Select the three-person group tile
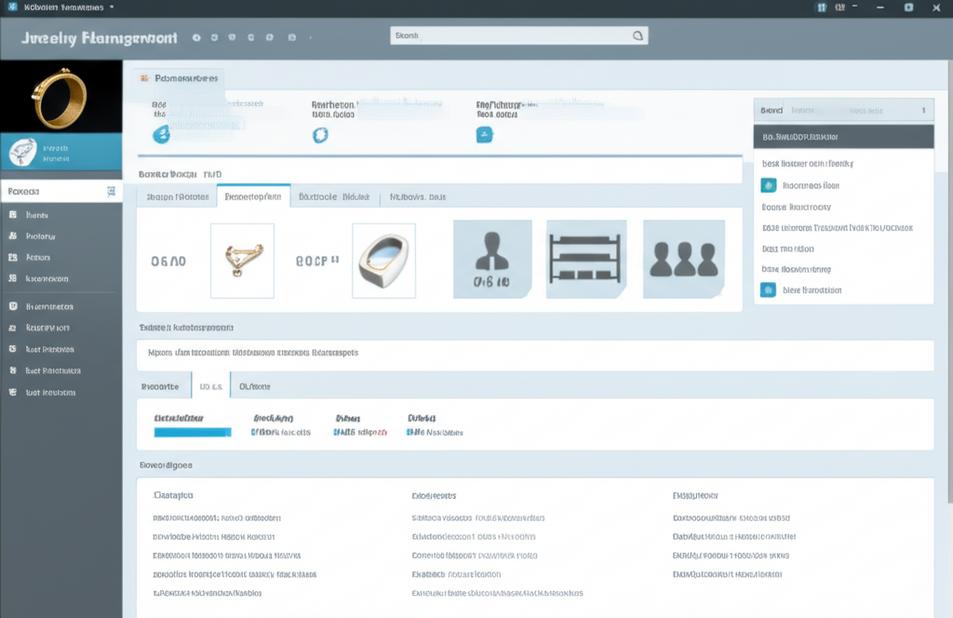953x618 pixels. pyautogui.click(x=683, y=259)
